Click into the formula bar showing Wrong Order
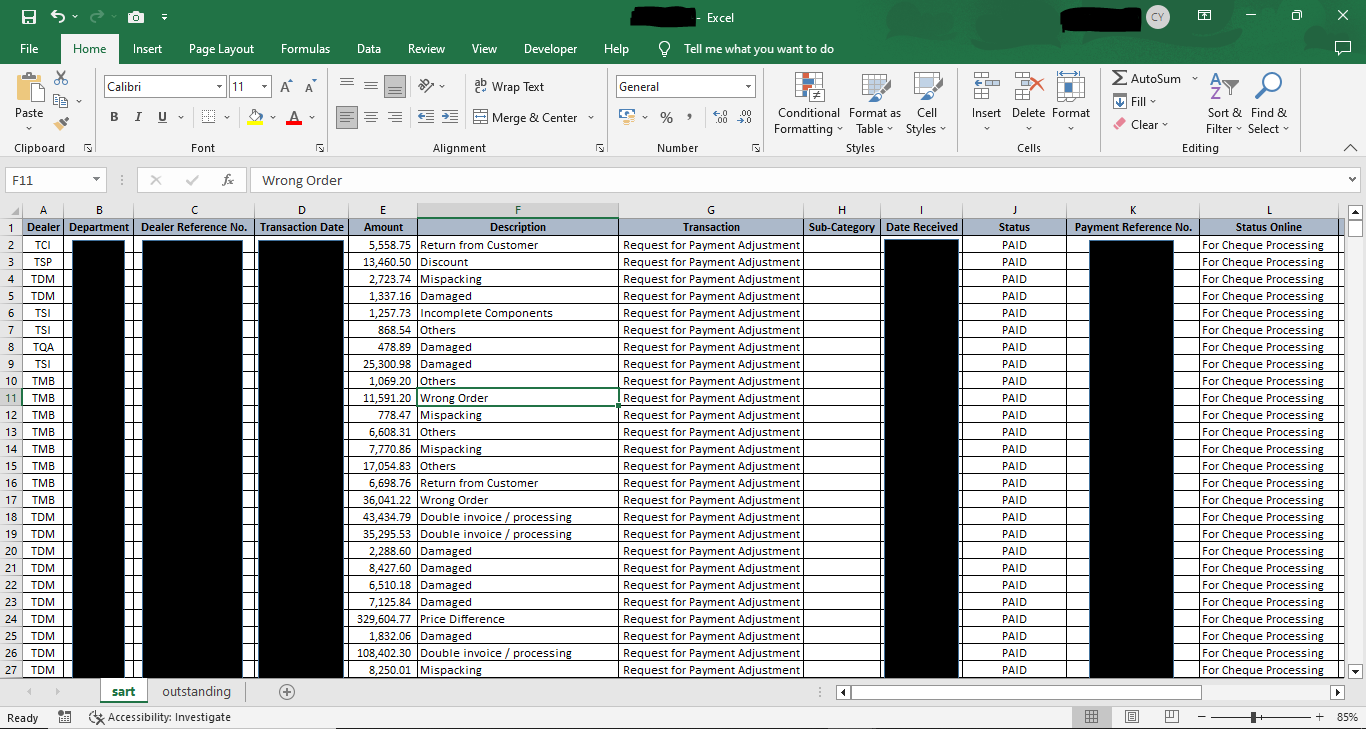The width and height of the screenshot is (1366, 729). 797,180
